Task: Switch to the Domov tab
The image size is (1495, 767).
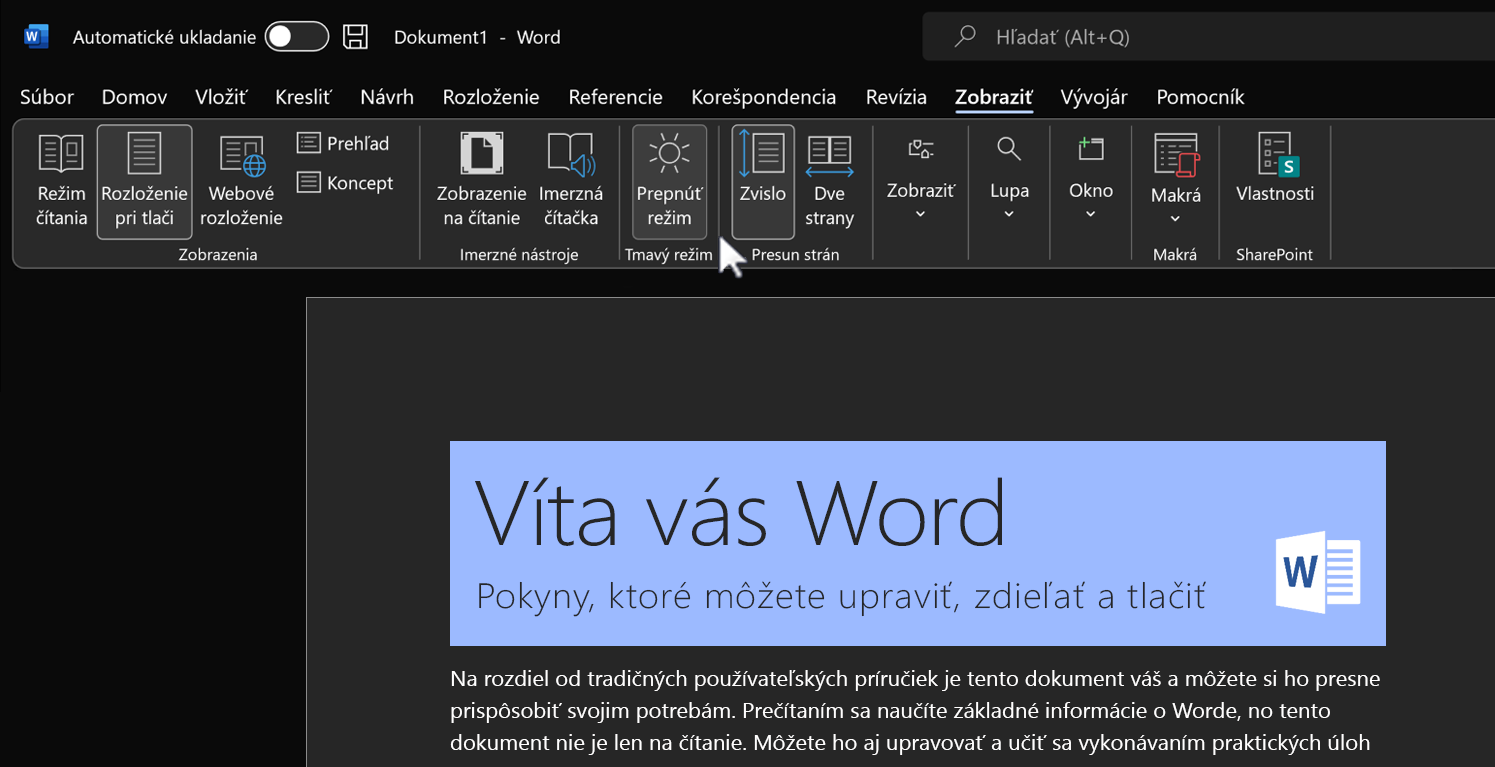Action: (x=134, y=97)
